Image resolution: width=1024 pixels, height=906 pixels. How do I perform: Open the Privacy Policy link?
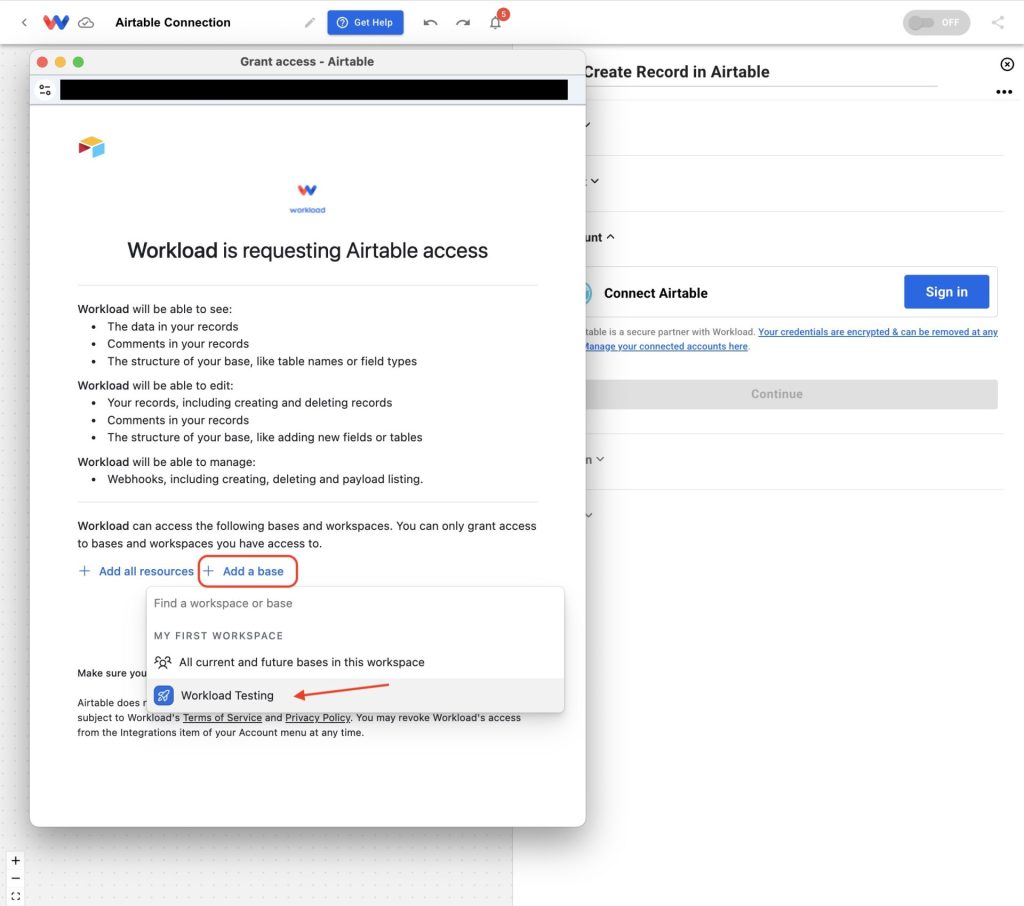click(317, 717)
